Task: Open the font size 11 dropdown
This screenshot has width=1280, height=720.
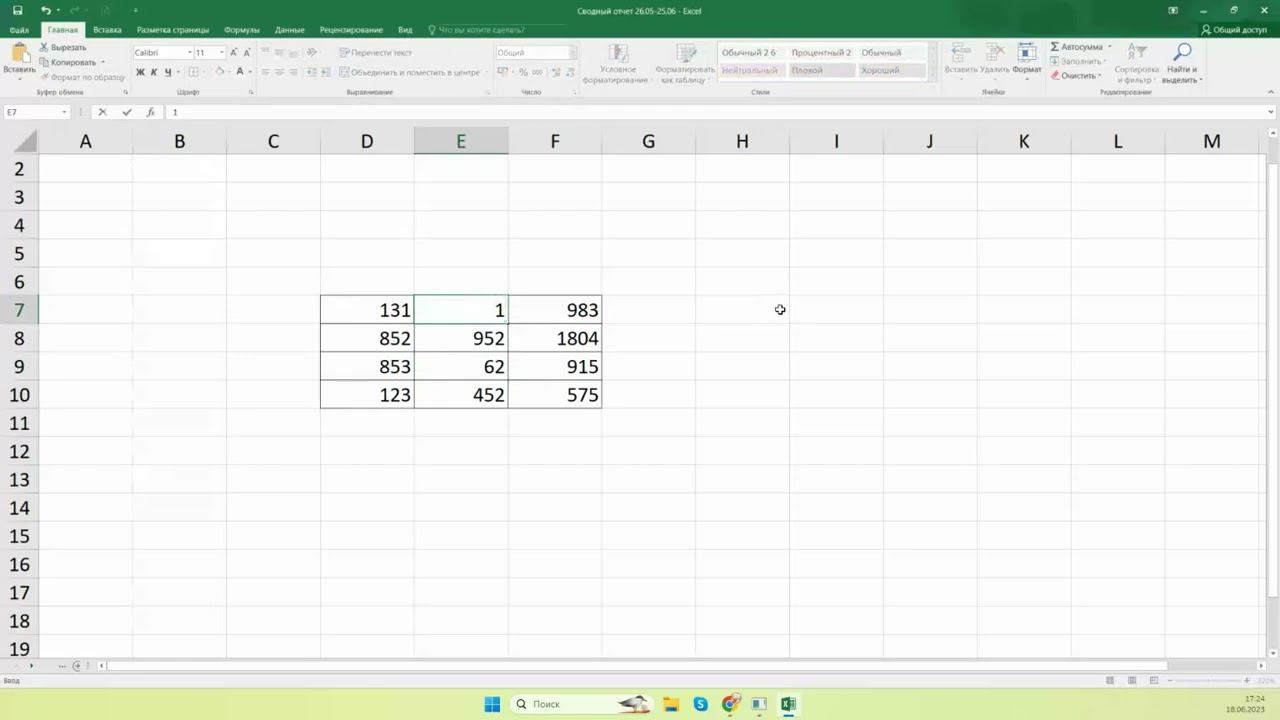Action: 221,53
